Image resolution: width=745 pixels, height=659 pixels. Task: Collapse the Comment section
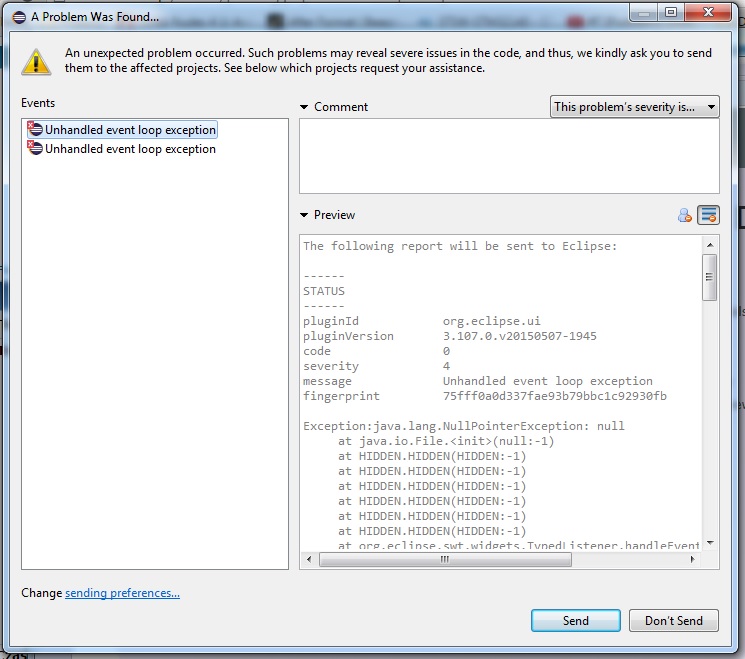pos(305,107)
